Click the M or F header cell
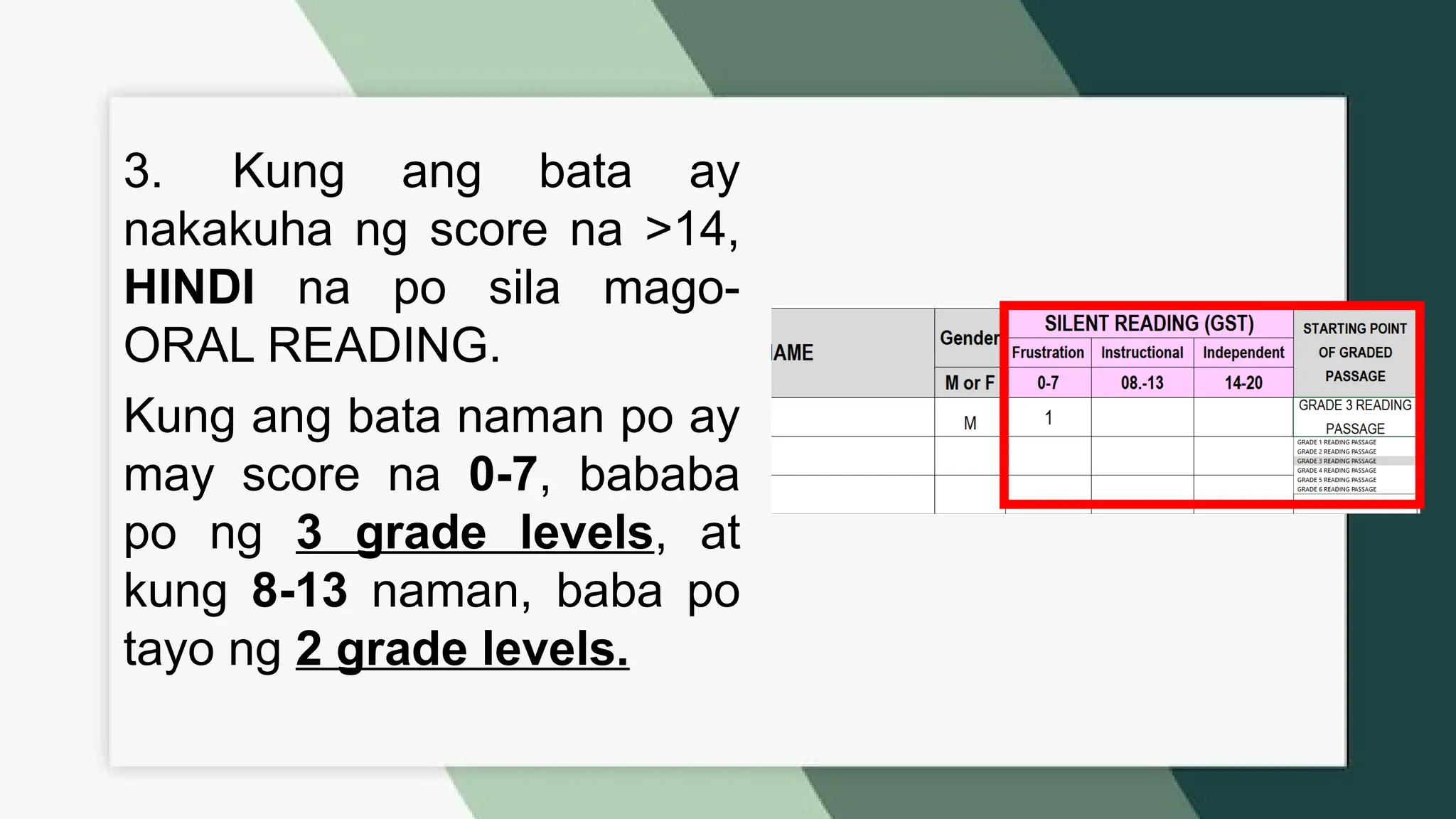 point(970,382)
